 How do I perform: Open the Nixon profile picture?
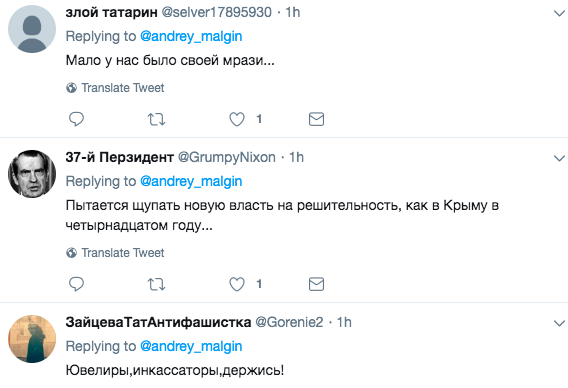(32, 174)
